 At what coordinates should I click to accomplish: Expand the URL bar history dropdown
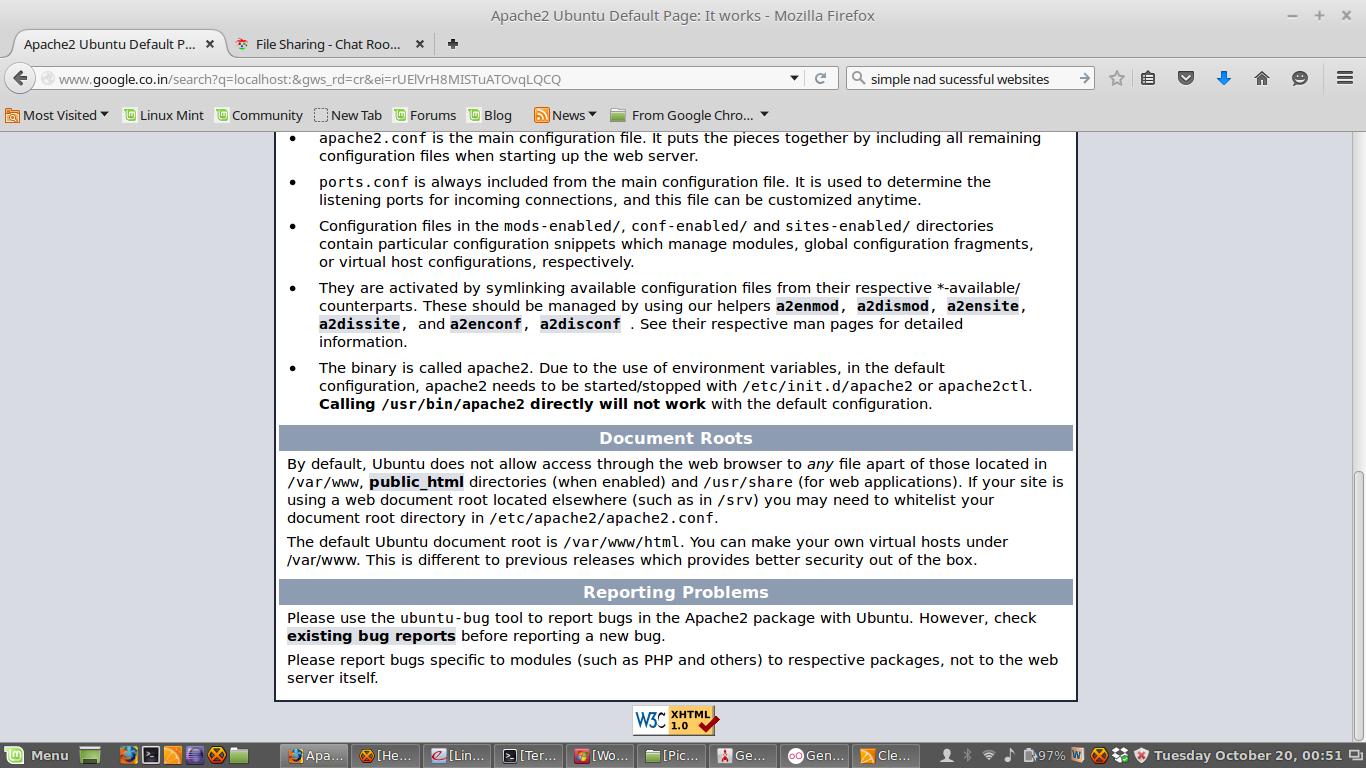[x=794, y=78]
